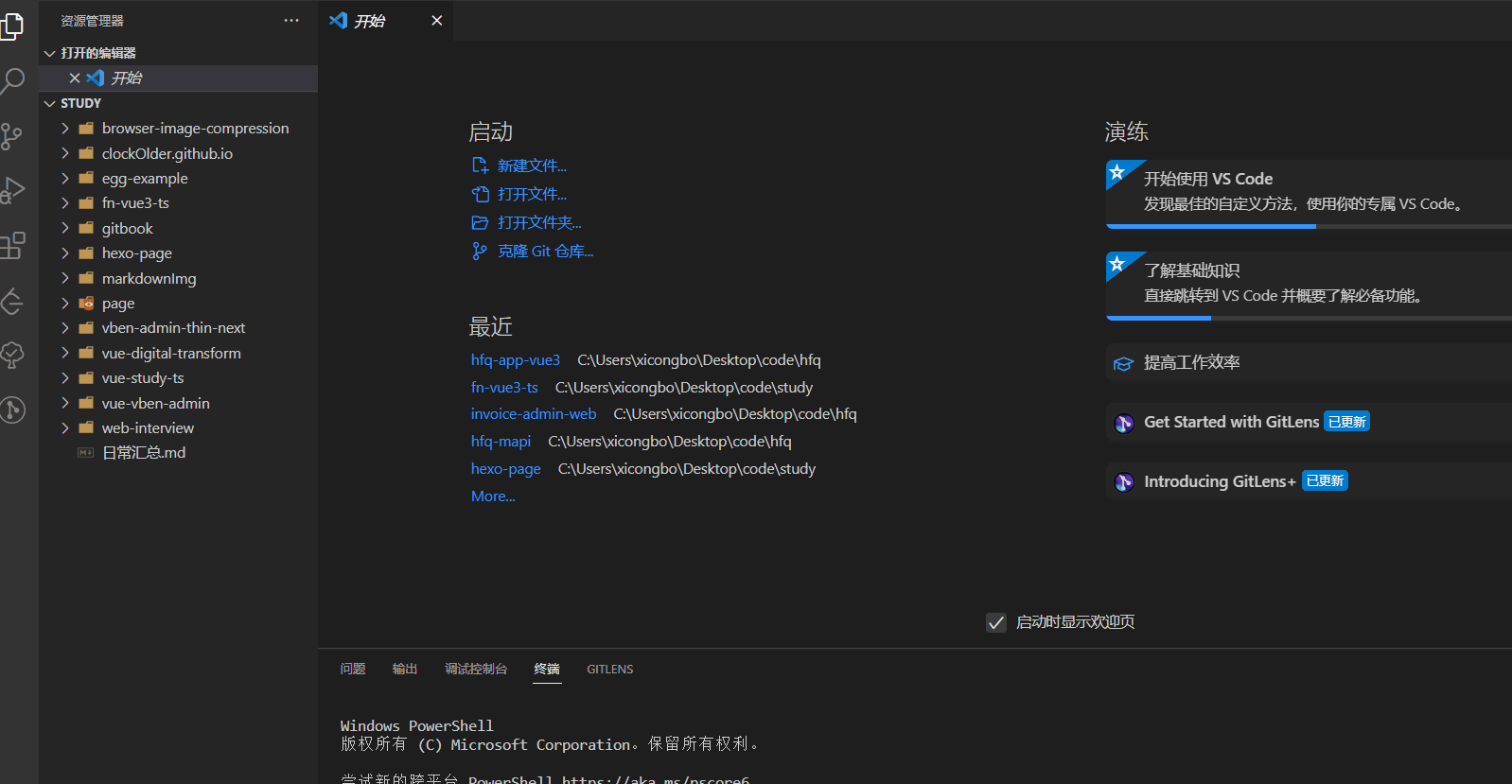Open the Search view in activity bar
The width and height of the screenshot is (1512, 784).
11,80
